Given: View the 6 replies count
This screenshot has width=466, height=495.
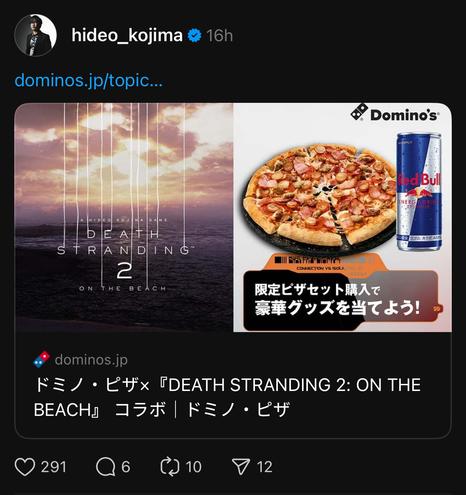Looking at the screenshot, I should [x=126, y=467].
